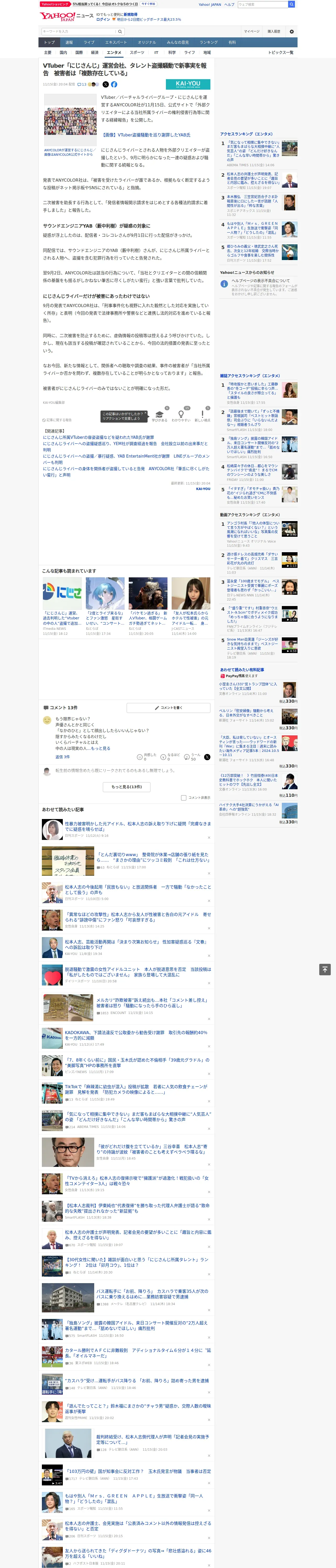This screenshot has width=336, height=1568.
Task: Click コメントを書く button
Action: 168,707
